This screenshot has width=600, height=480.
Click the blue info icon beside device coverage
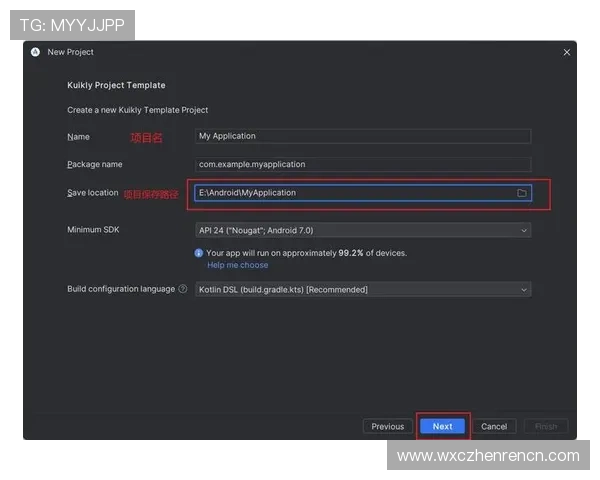pos(199,253)
